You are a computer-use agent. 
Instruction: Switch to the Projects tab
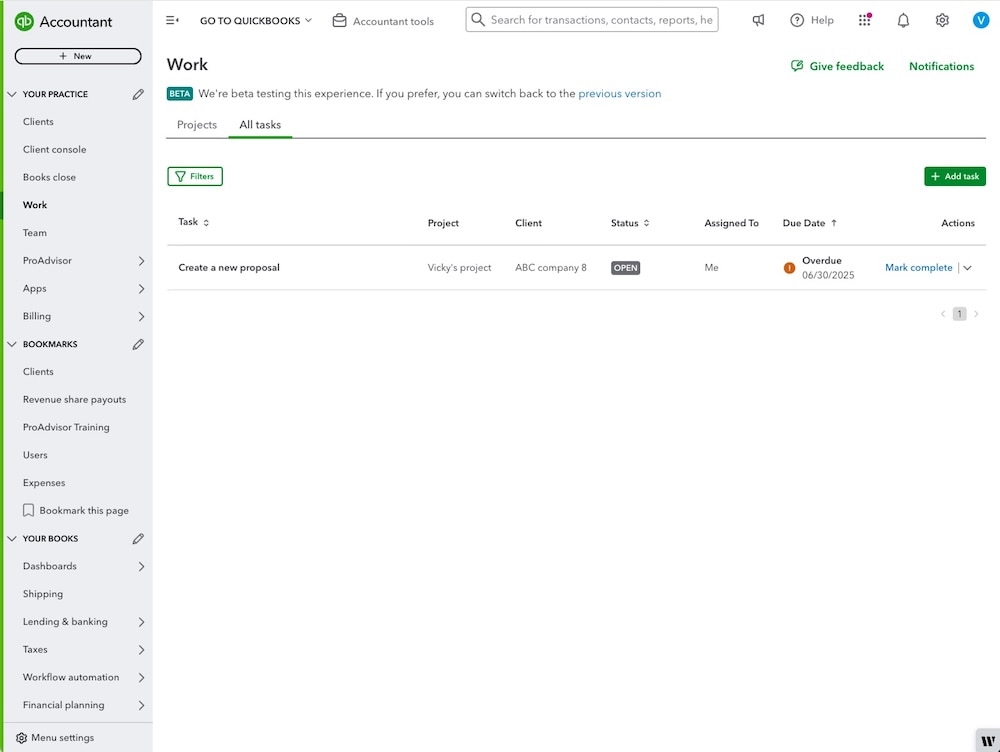click(x=196, y=124)
